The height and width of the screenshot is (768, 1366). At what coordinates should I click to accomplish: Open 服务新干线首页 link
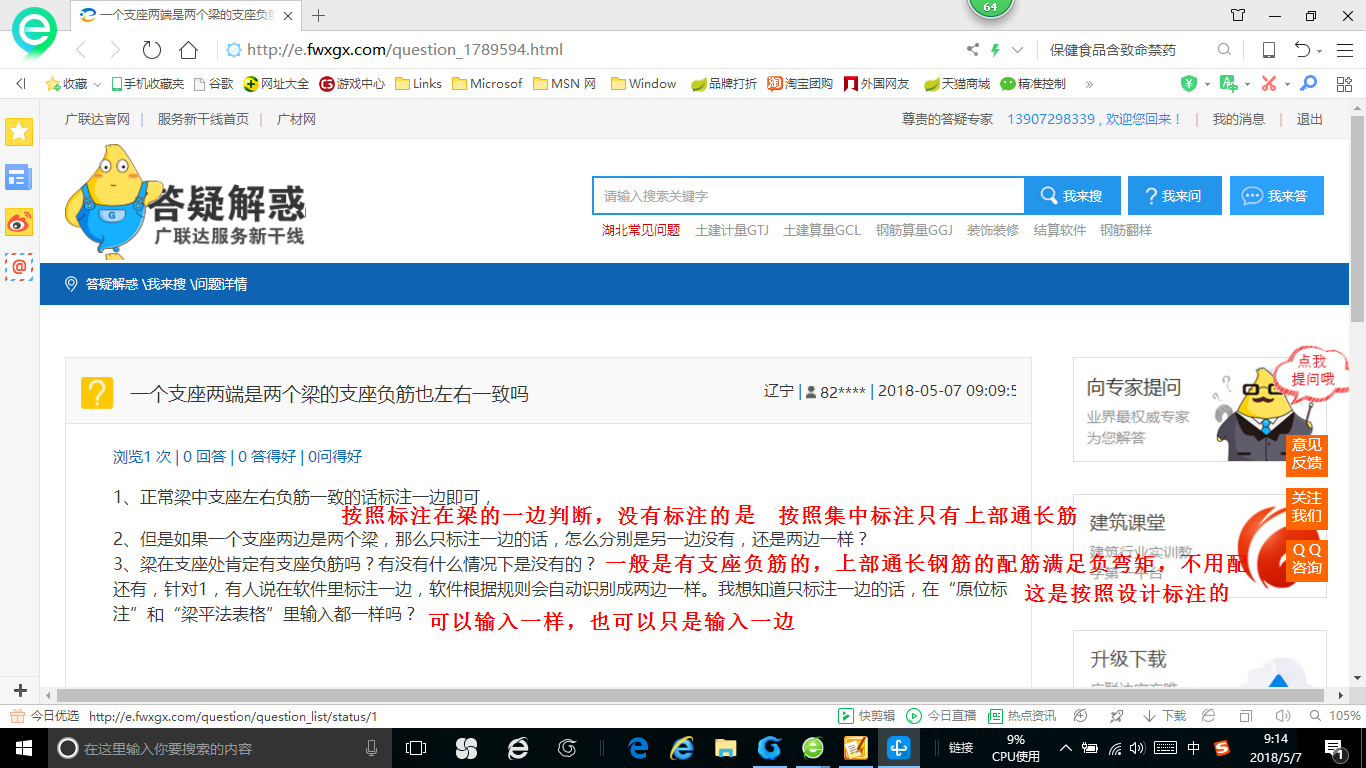pyautogui.click(x=203, y=119)
